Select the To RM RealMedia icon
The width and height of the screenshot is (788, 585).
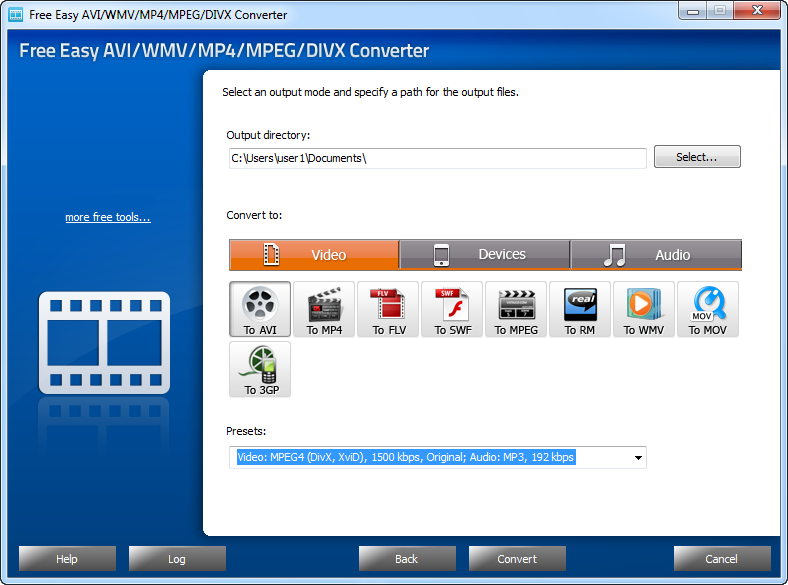pos(580,309)
